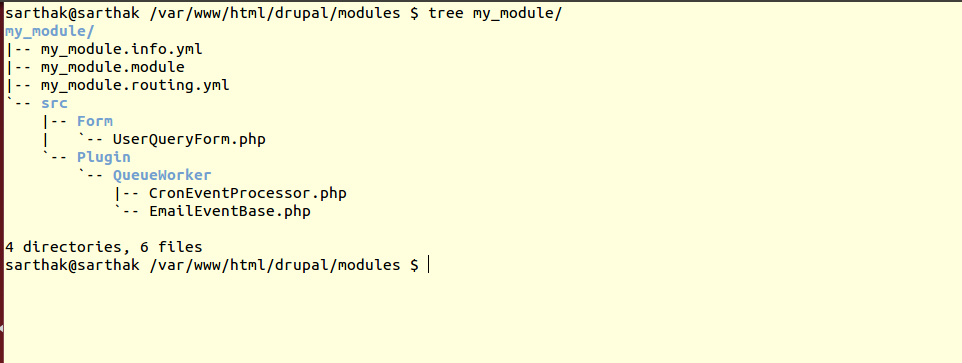This screenshot has height=363, width=962.
Task: Click EmailEventBase.php file name
Action: tap(229, 212)
